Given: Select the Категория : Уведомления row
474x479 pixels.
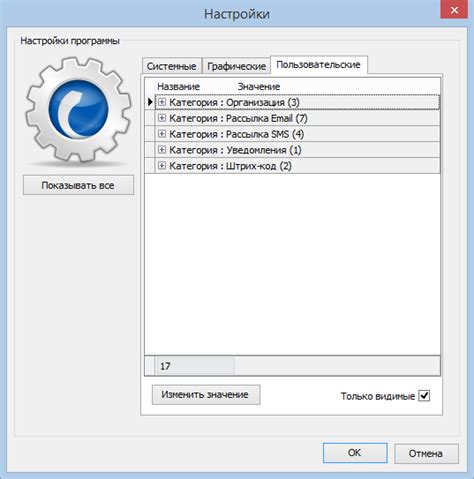Looking at the screenshot, I should click(x=297, y=150).
